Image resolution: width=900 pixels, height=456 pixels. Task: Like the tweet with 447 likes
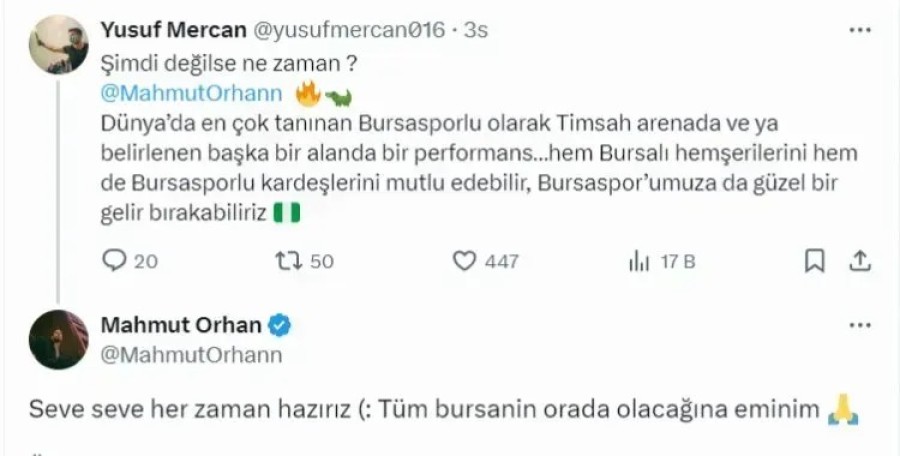(464, 261)
